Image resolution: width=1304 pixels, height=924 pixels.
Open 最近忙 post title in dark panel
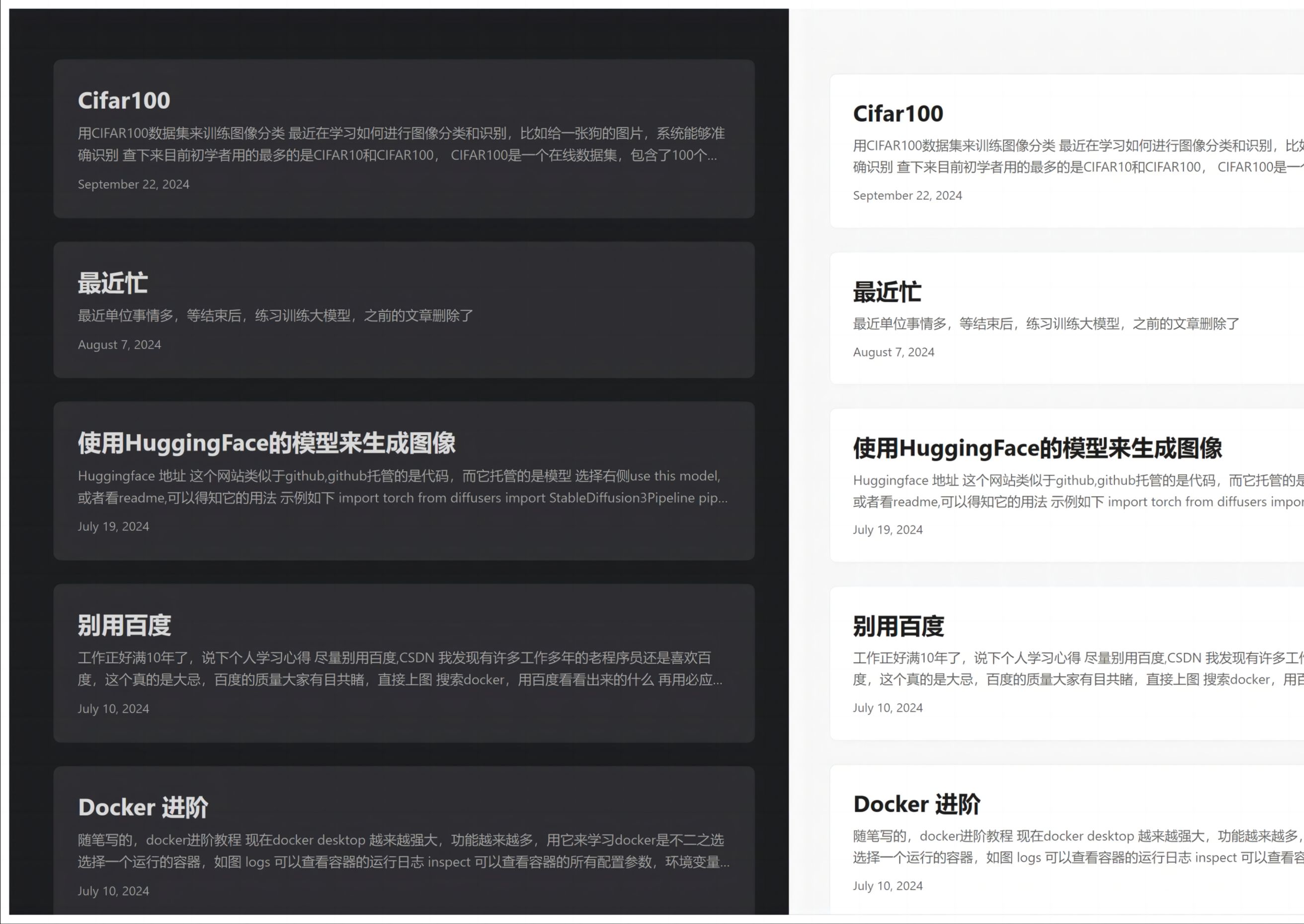pyautogui.click(x=113, y=283)
